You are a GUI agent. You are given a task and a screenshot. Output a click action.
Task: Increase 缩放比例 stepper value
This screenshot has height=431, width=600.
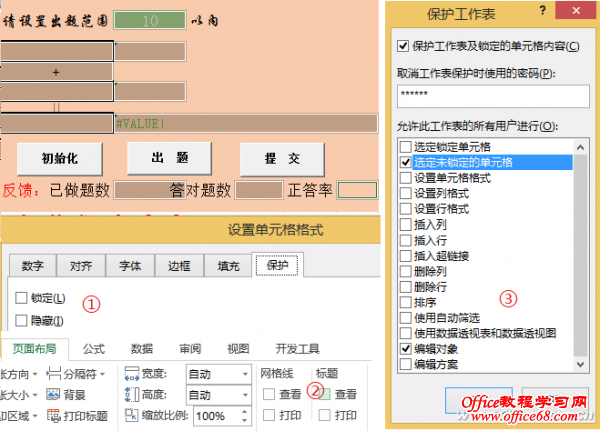(x=245, y=411)
